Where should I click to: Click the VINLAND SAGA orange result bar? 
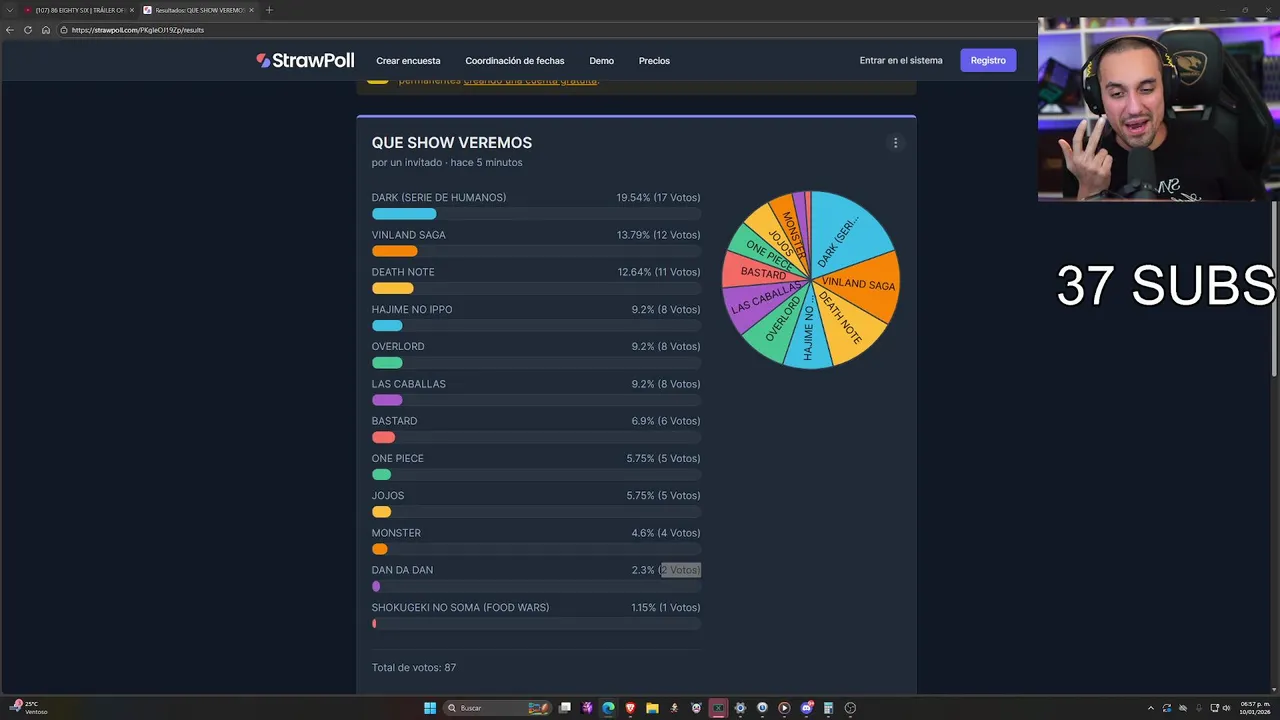pos(395,251)
